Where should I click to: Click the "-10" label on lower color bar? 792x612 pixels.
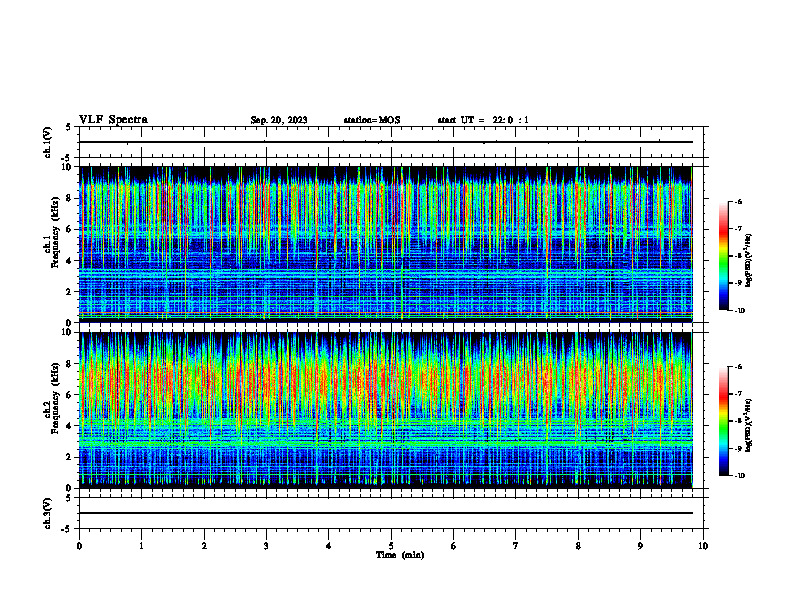(x=739, y=476)
